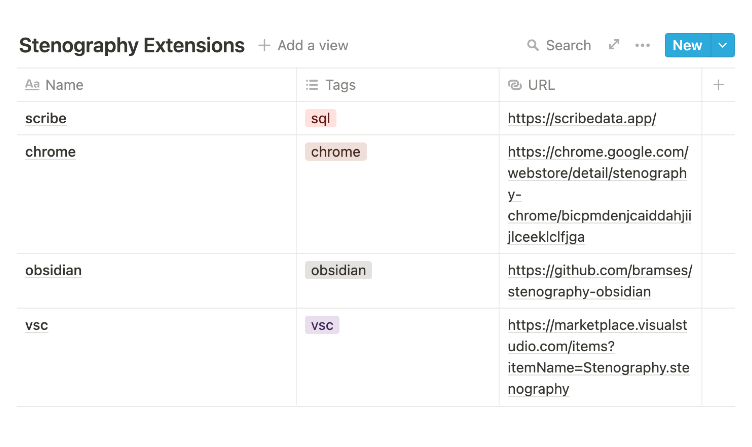This screenshot has height=447, width=752.
Task: Select the brown chrome tag
Action: [x=336, y=152]
